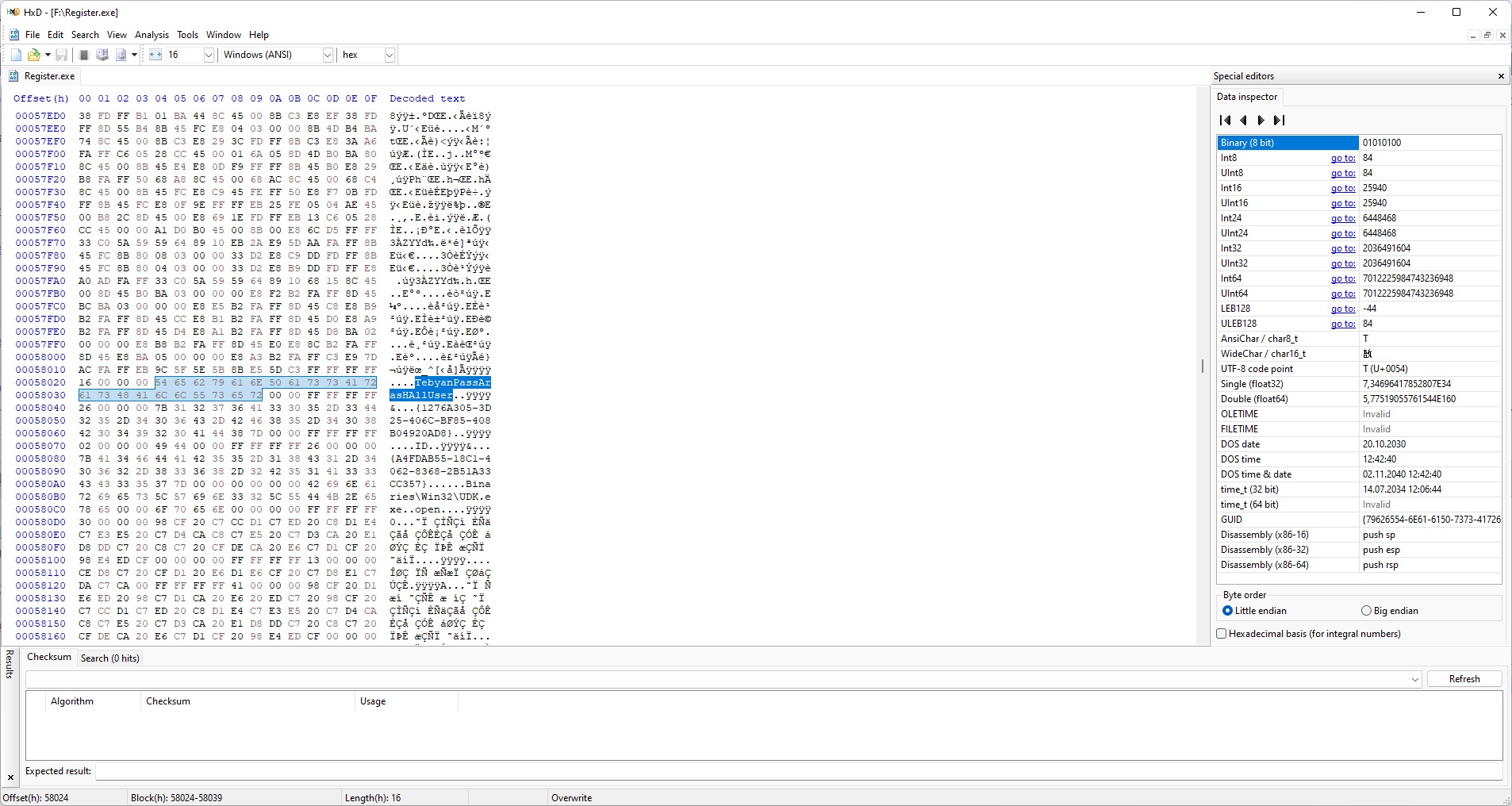The image size is (1512, 806).
Task: Close the Results panel
Action: [10, 778]
